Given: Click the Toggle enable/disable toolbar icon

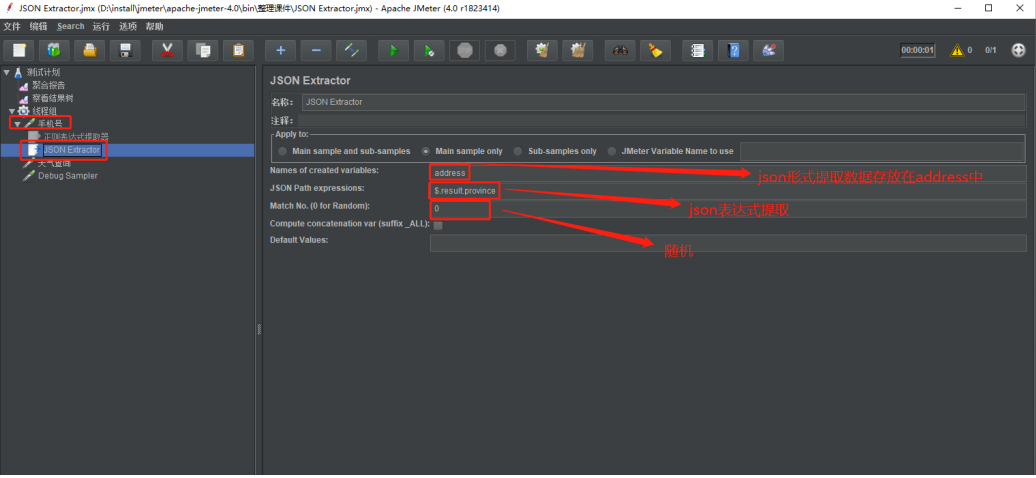Looking at the screenshot, I should (352, 50).
